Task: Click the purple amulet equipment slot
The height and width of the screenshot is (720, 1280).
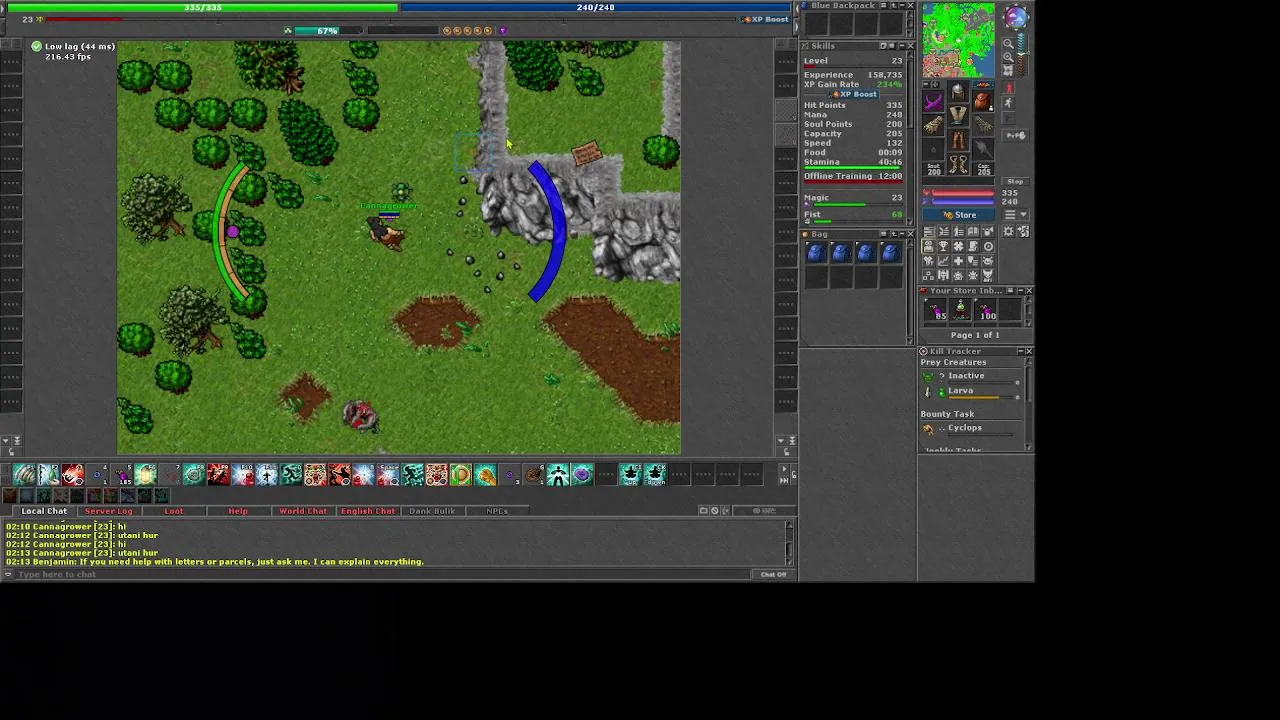Action: tap(934, 102)
